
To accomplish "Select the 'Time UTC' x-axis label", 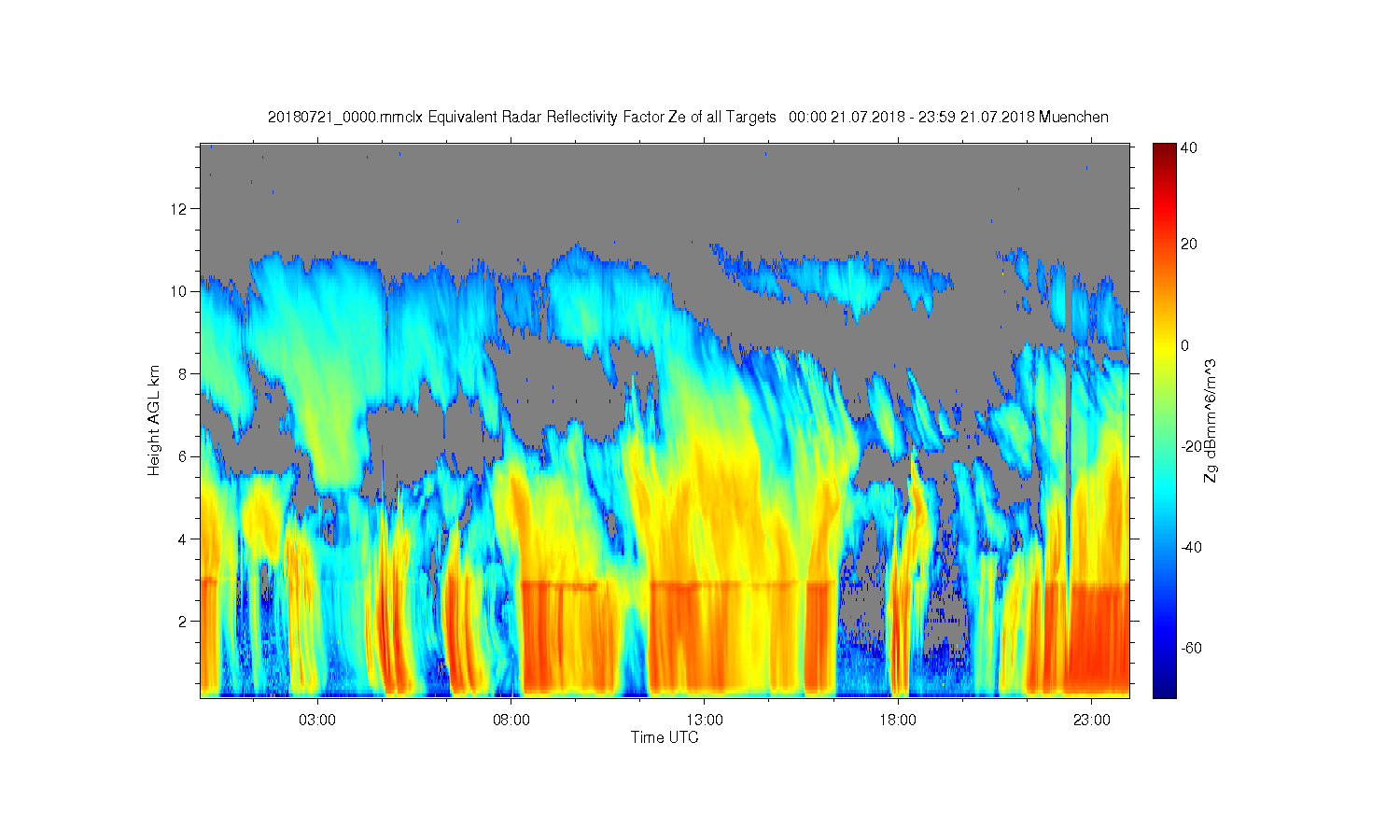I will click(665, 737).
